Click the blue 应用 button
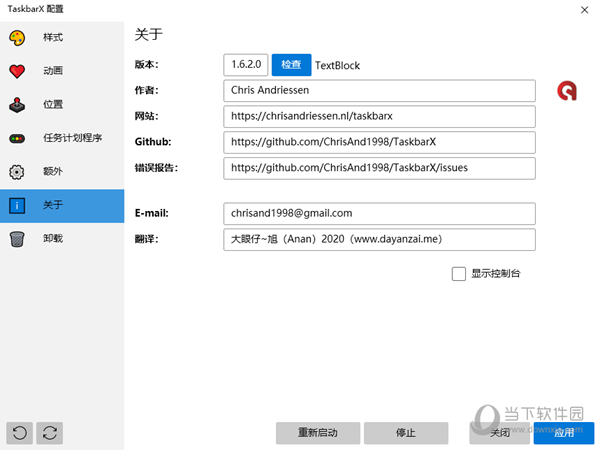Screen dimensions: 600x450 pyautogui.click(x=564, y=433)
